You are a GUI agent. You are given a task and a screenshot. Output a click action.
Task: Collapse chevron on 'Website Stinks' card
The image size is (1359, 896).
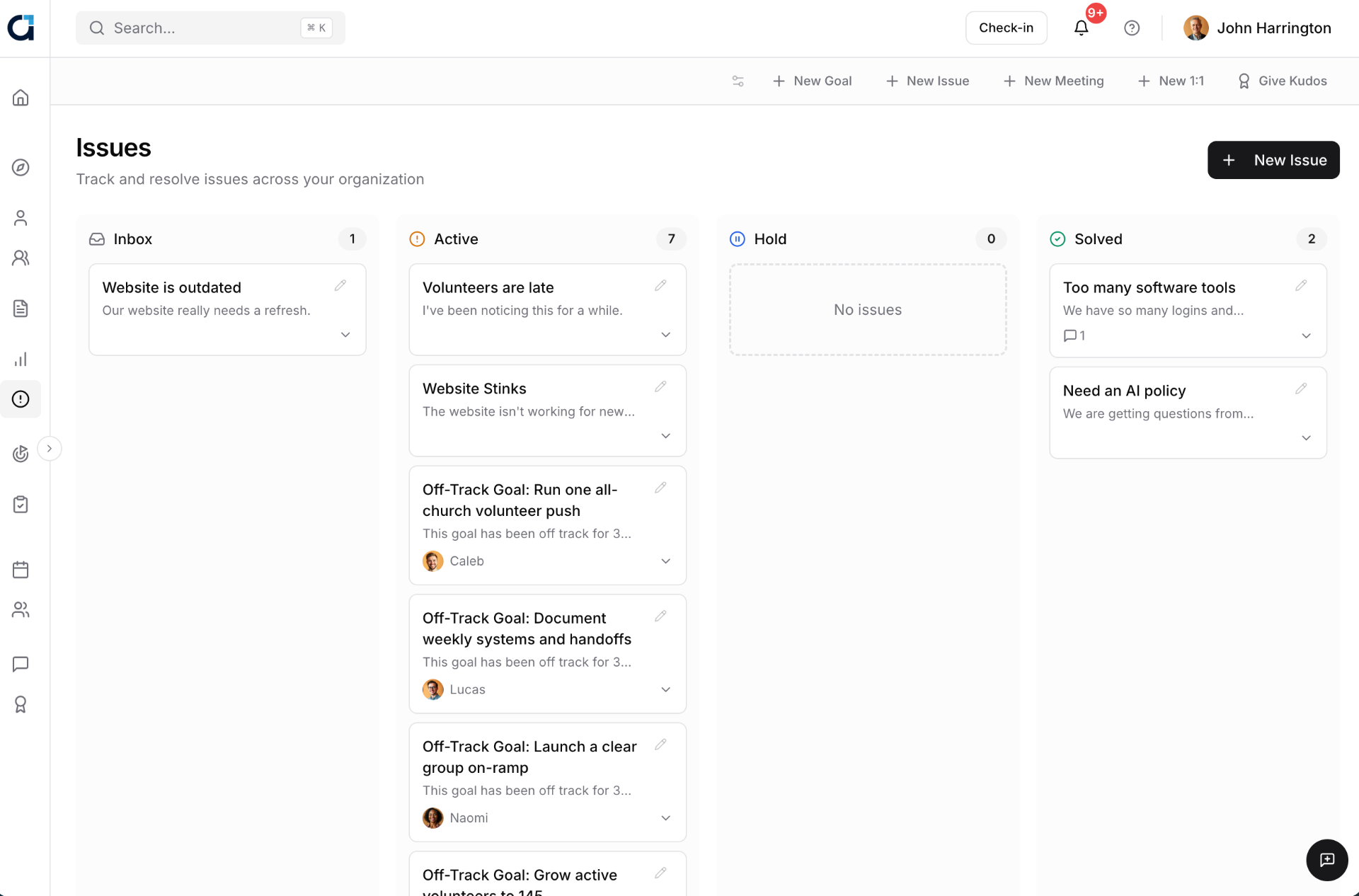pos(665,436)
